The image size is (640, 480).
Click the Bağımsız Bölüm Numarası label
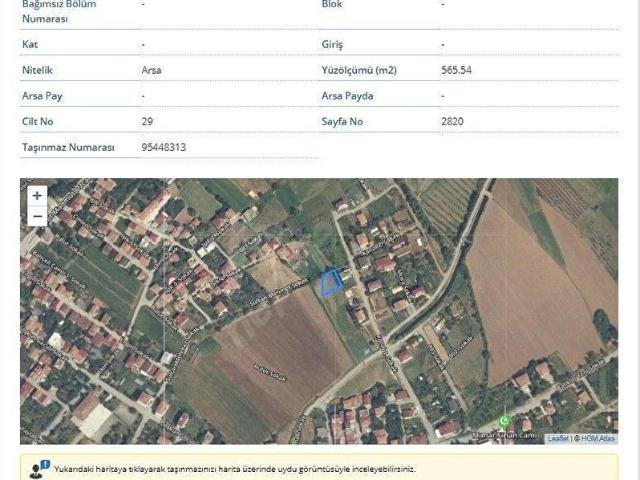[59, 11]
